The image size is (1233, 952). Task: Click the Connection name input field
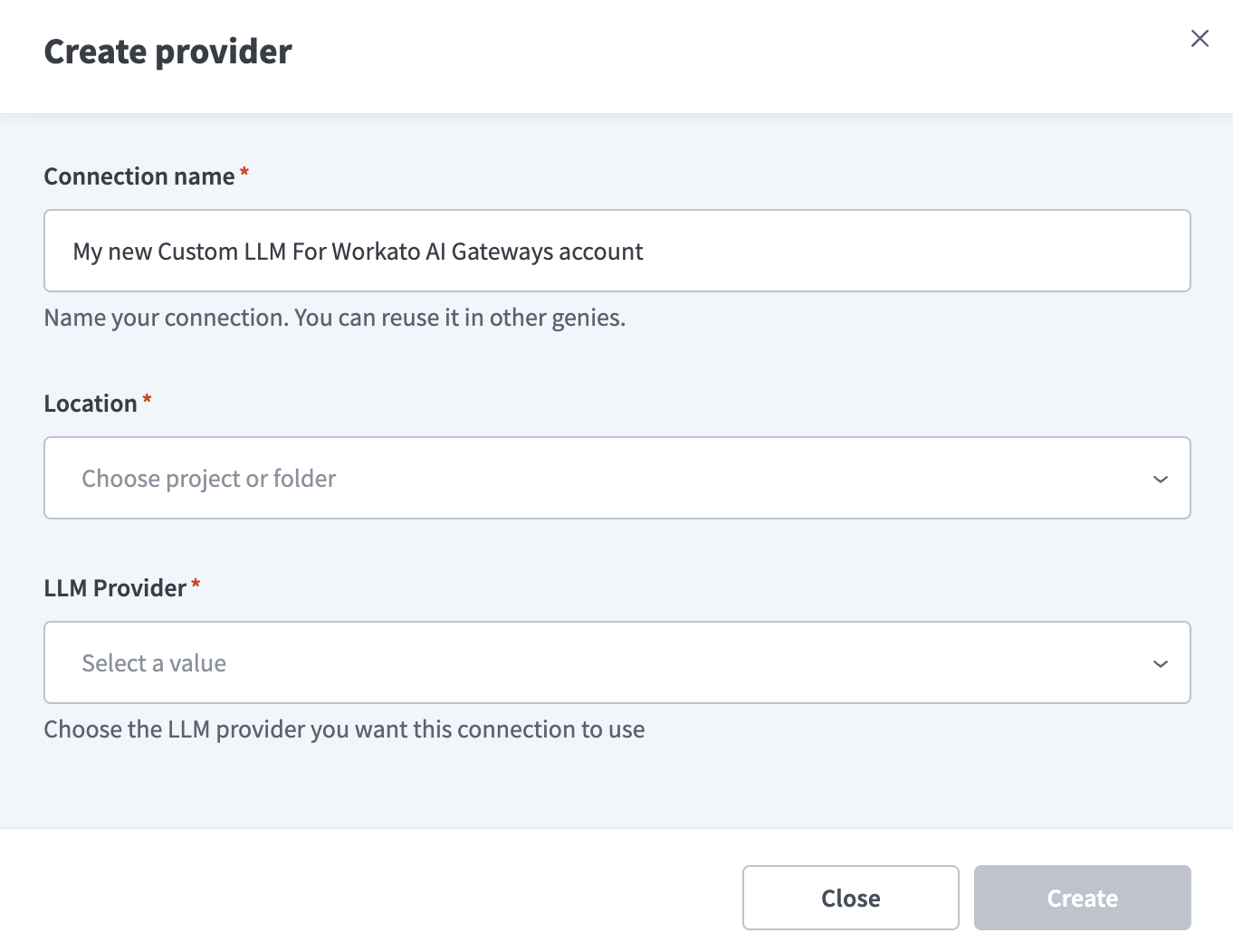pos(617,251)
